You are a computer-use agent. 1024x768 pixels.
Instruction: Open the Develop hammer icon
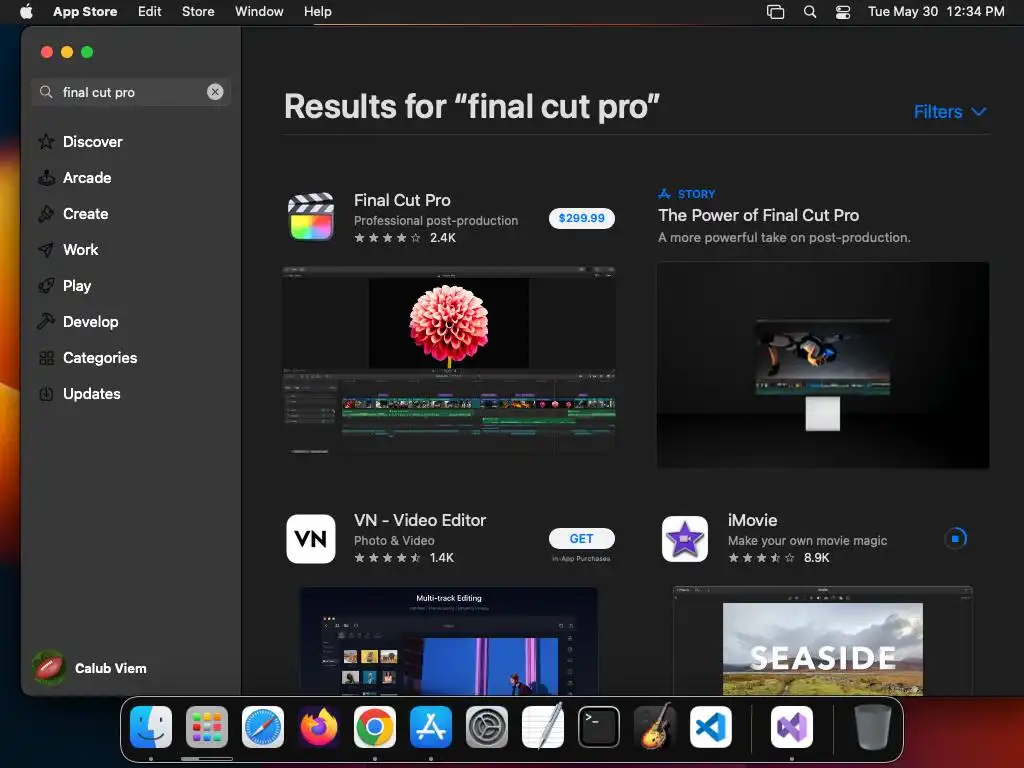pyautogui.click(x=46, y=321)
